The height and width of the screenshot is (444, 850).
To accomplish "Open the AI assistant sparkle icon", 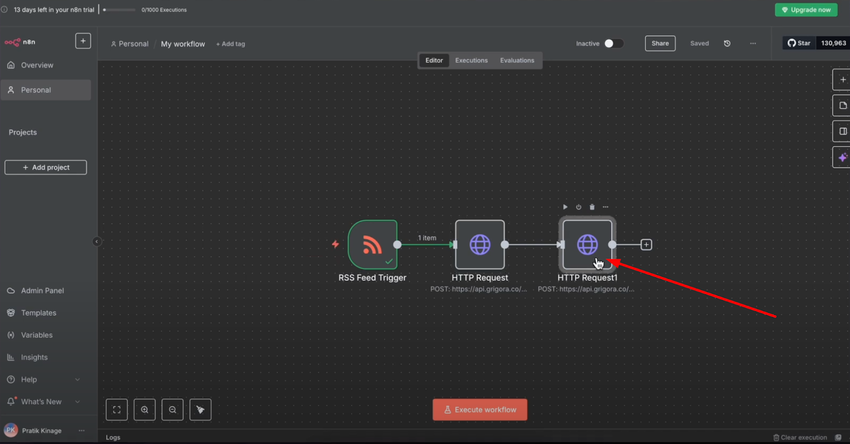I will pyautogui.click(x=842, y=157).
